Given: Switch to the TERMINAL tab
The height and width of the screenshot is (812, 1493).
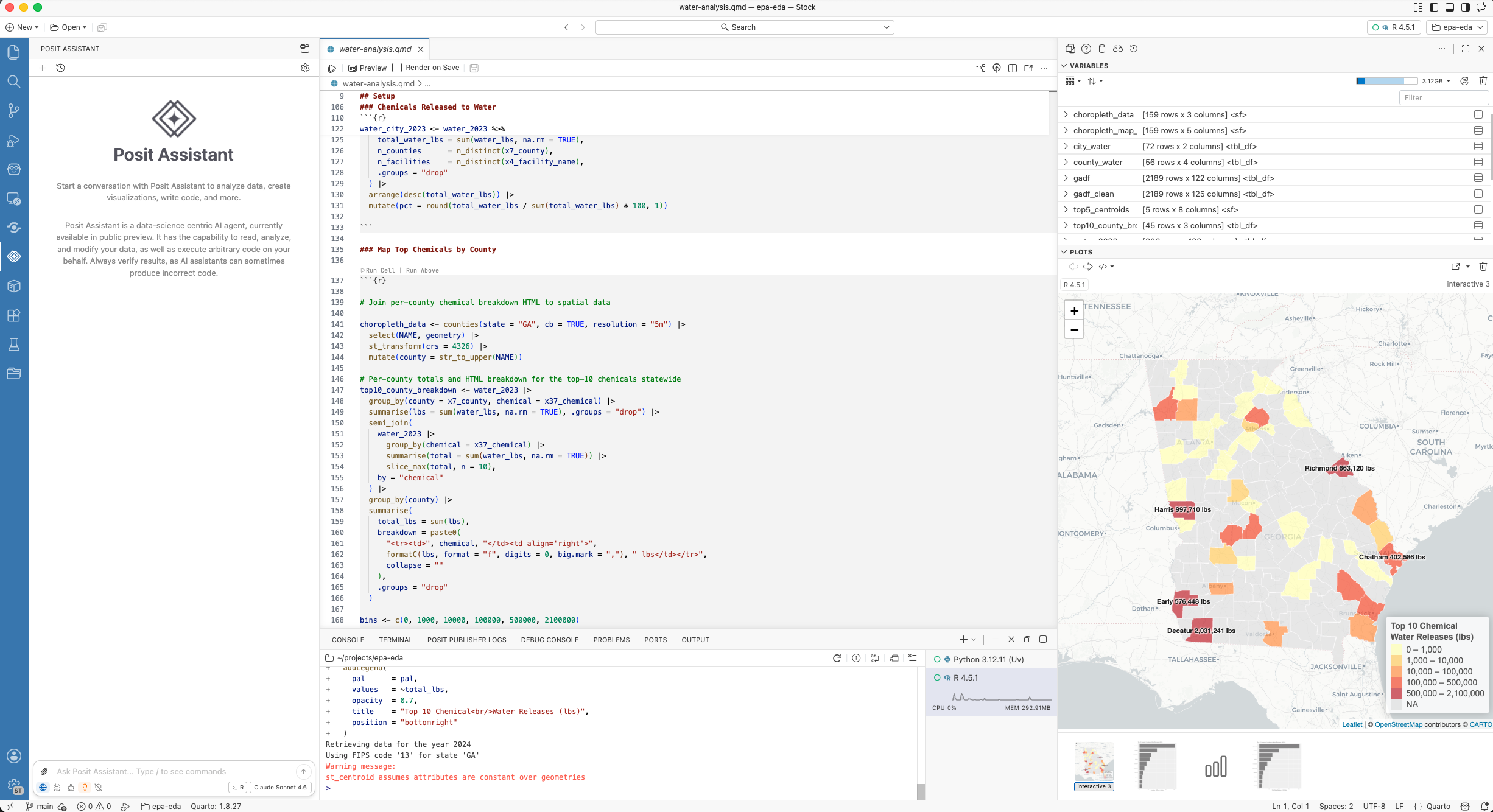Looking at the screenshot, I should pyautogui.click(x=396, y=640).
